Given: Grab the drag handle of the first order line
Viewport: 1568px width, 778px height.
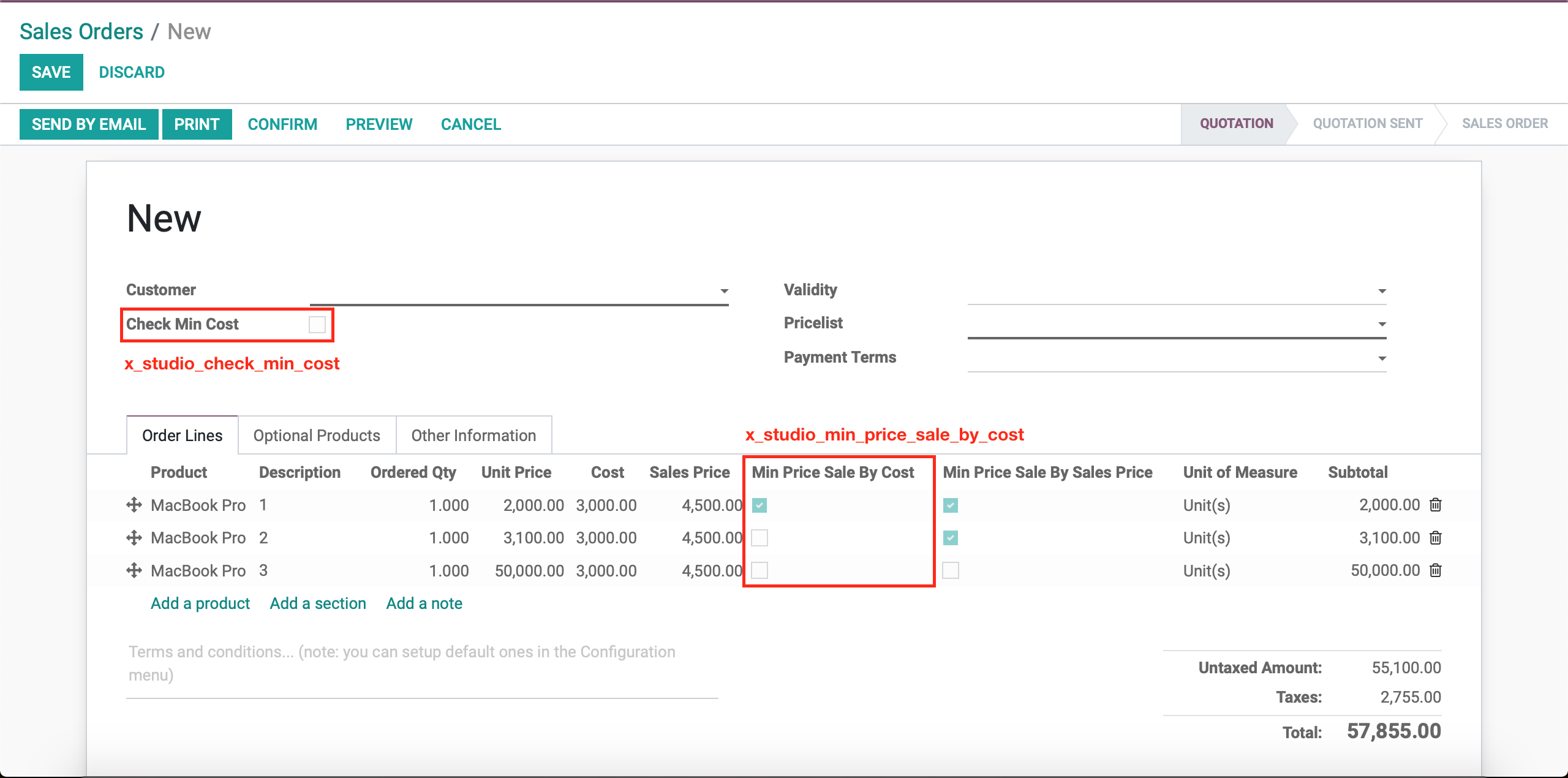Looking at the screenshot, I should [134, 505].
